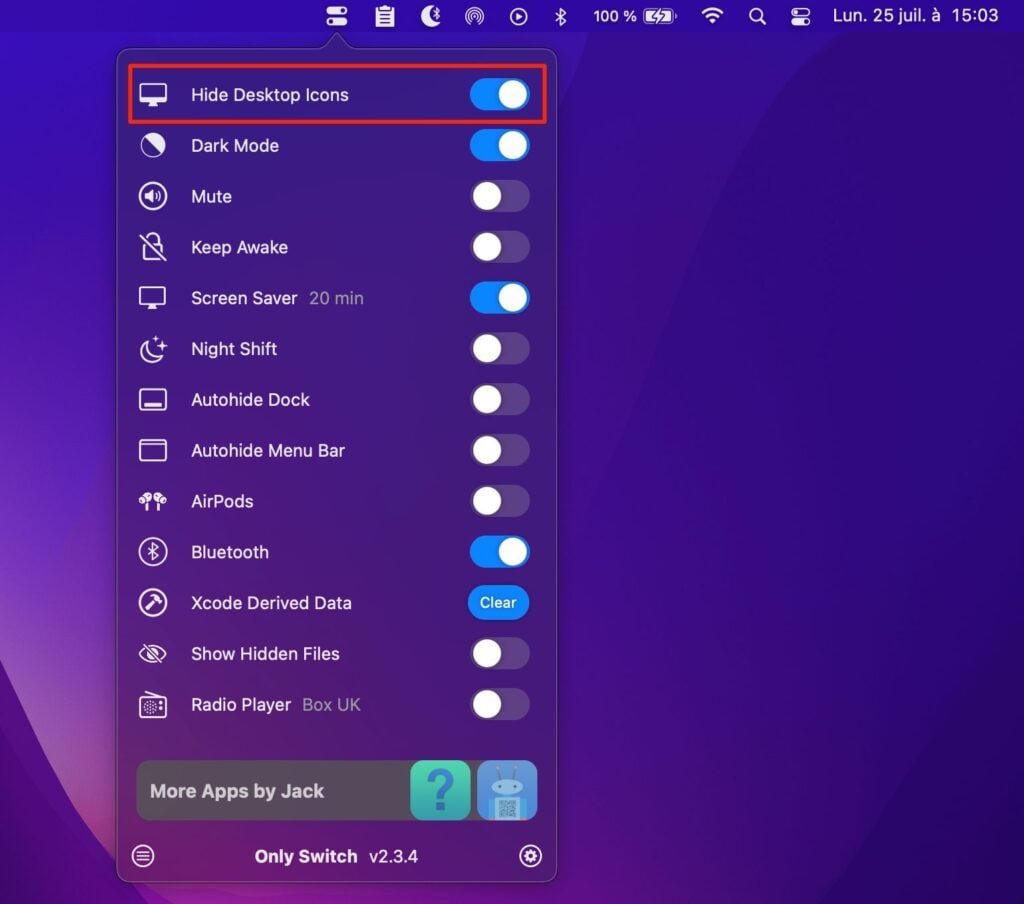
Task: Click the Dark Mode label
Action: coord(235,145)
